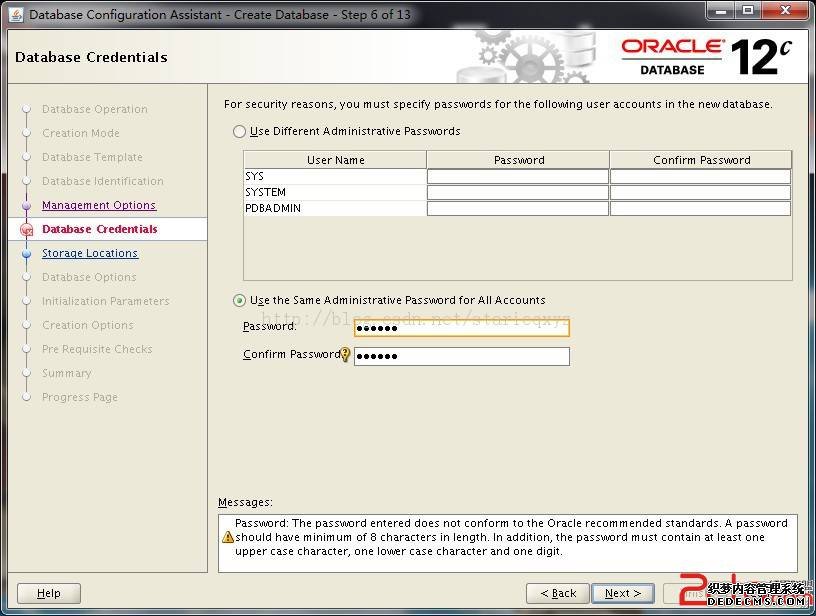Click the Confirm Password input field
The height and width of the screenshot is (616, 816).
click(461, 356)
